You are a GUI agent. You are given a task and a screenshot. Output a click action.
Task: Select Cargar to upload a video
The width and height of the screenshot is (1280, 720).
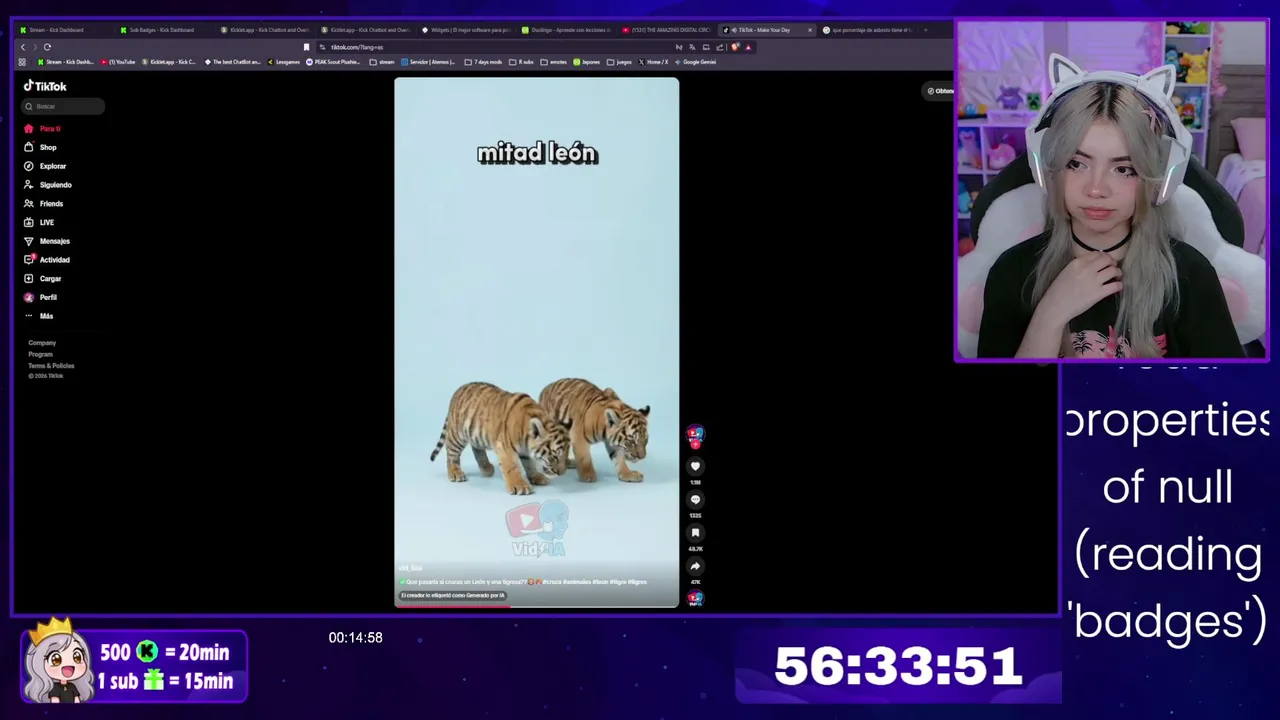tap(43, 279)
